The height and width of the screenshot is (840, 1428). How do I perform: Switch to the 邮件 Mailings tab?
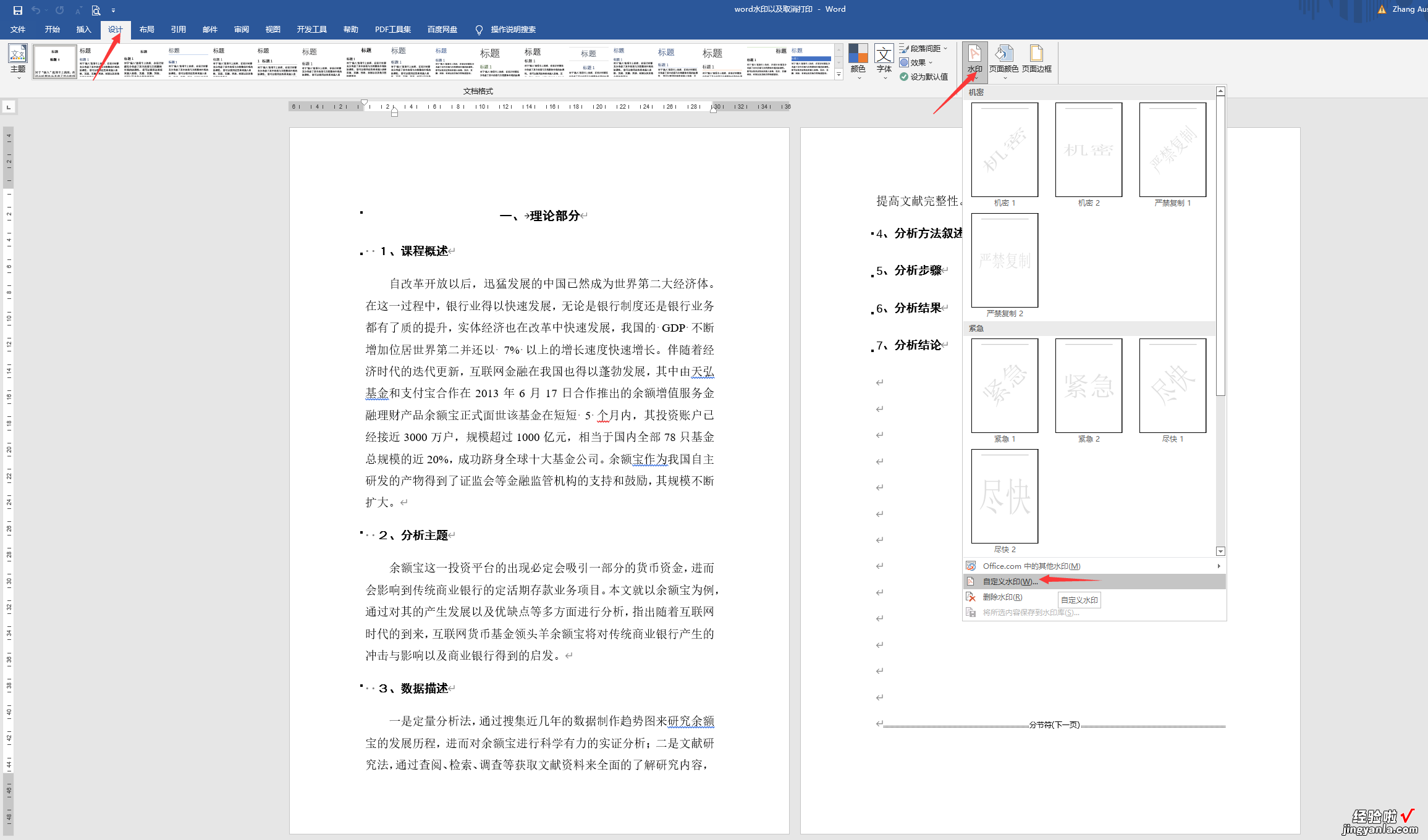pos(209,30)
